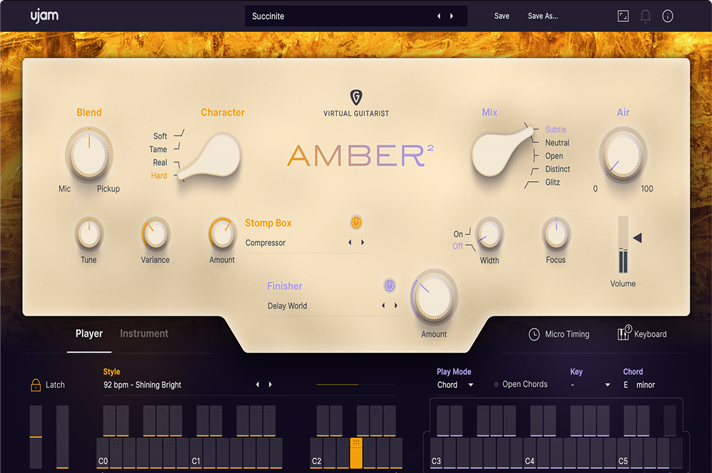Open the info icon
Screen dimensions: 712x473
[668, 16]
